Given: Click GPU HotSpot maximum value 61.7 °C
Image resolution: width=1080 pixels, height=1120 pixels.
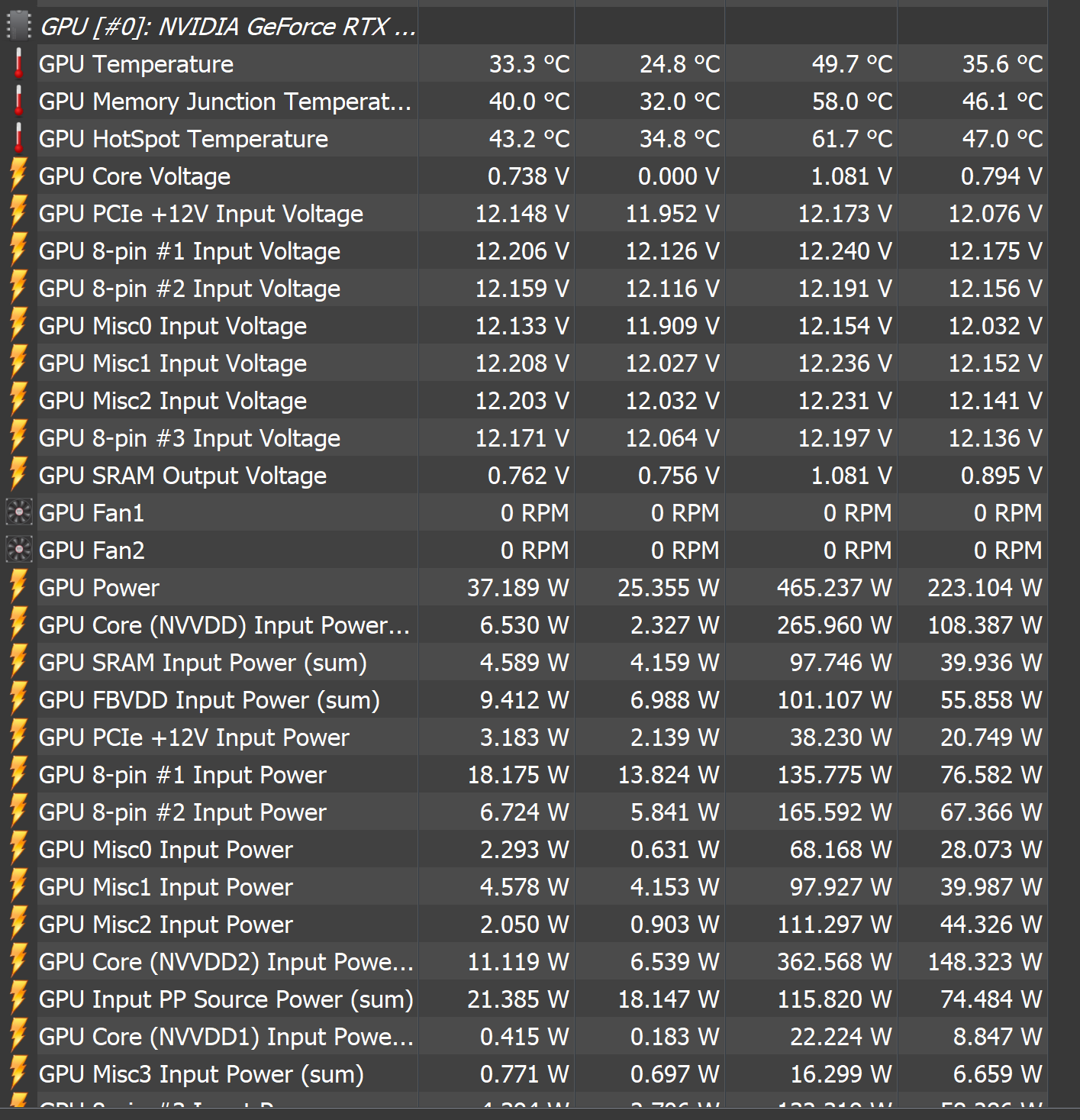Looking at the screenshot, I should 852,139.
